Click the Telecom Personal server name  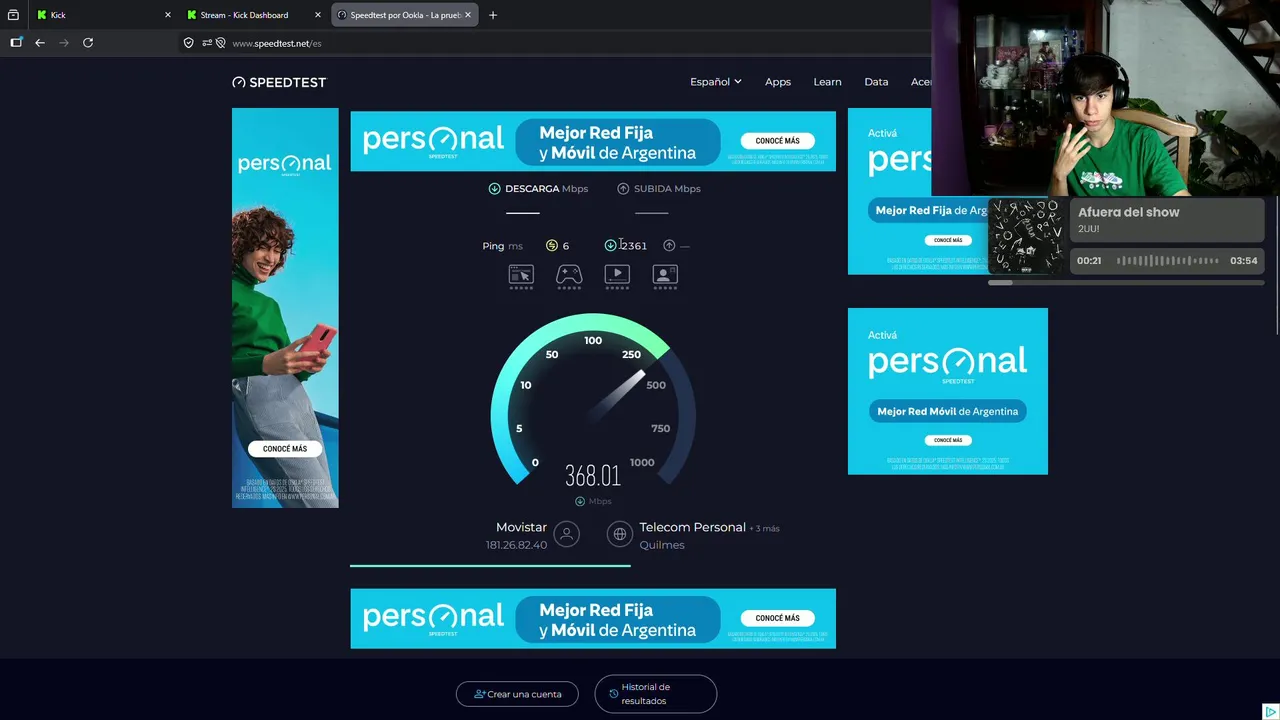coord(692,527)
